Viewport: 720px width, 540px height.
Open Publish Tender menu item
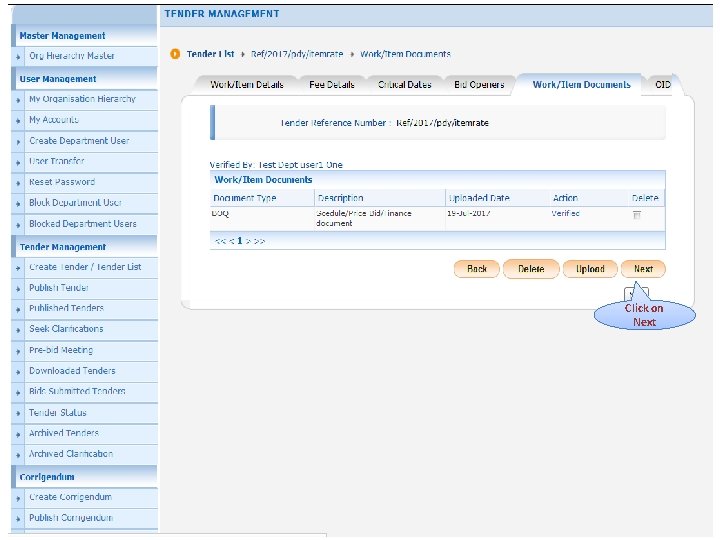pos(59,288)
